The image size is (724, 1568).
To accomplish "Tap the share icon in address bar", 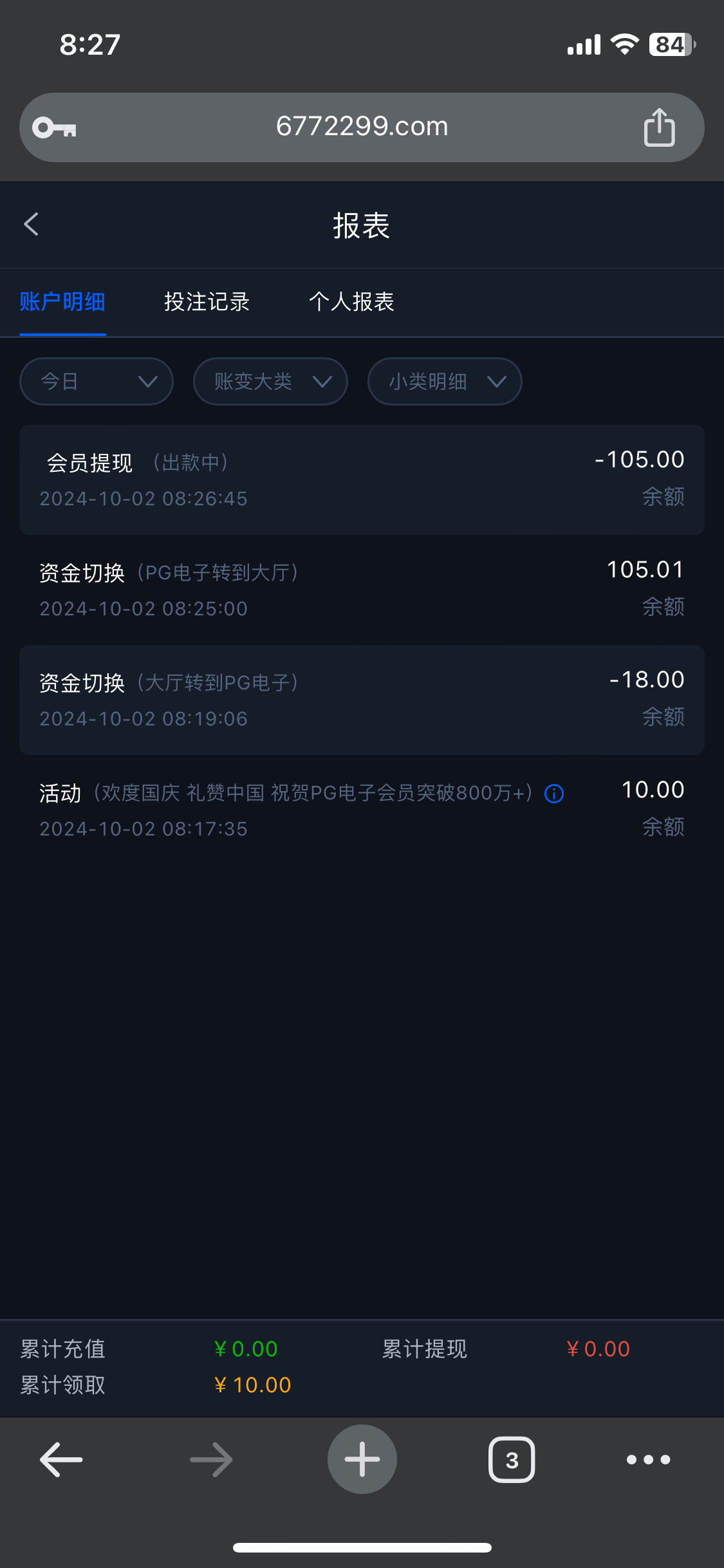I will click(659, 127).
